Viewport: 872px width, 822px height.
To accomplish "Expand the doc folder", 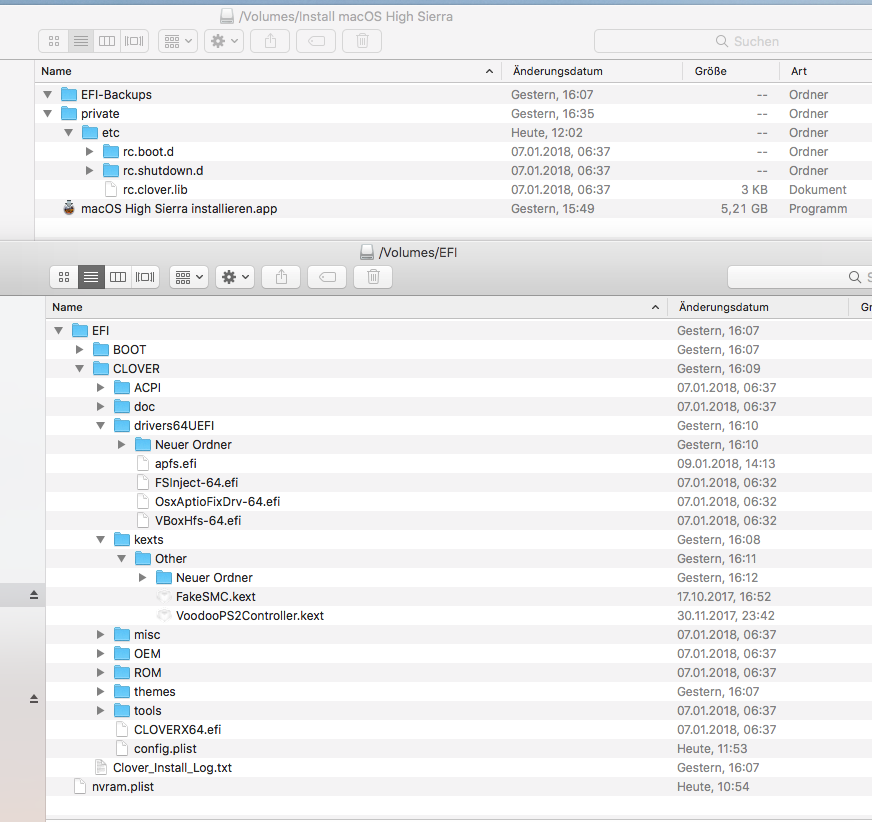I will (101, 406).
